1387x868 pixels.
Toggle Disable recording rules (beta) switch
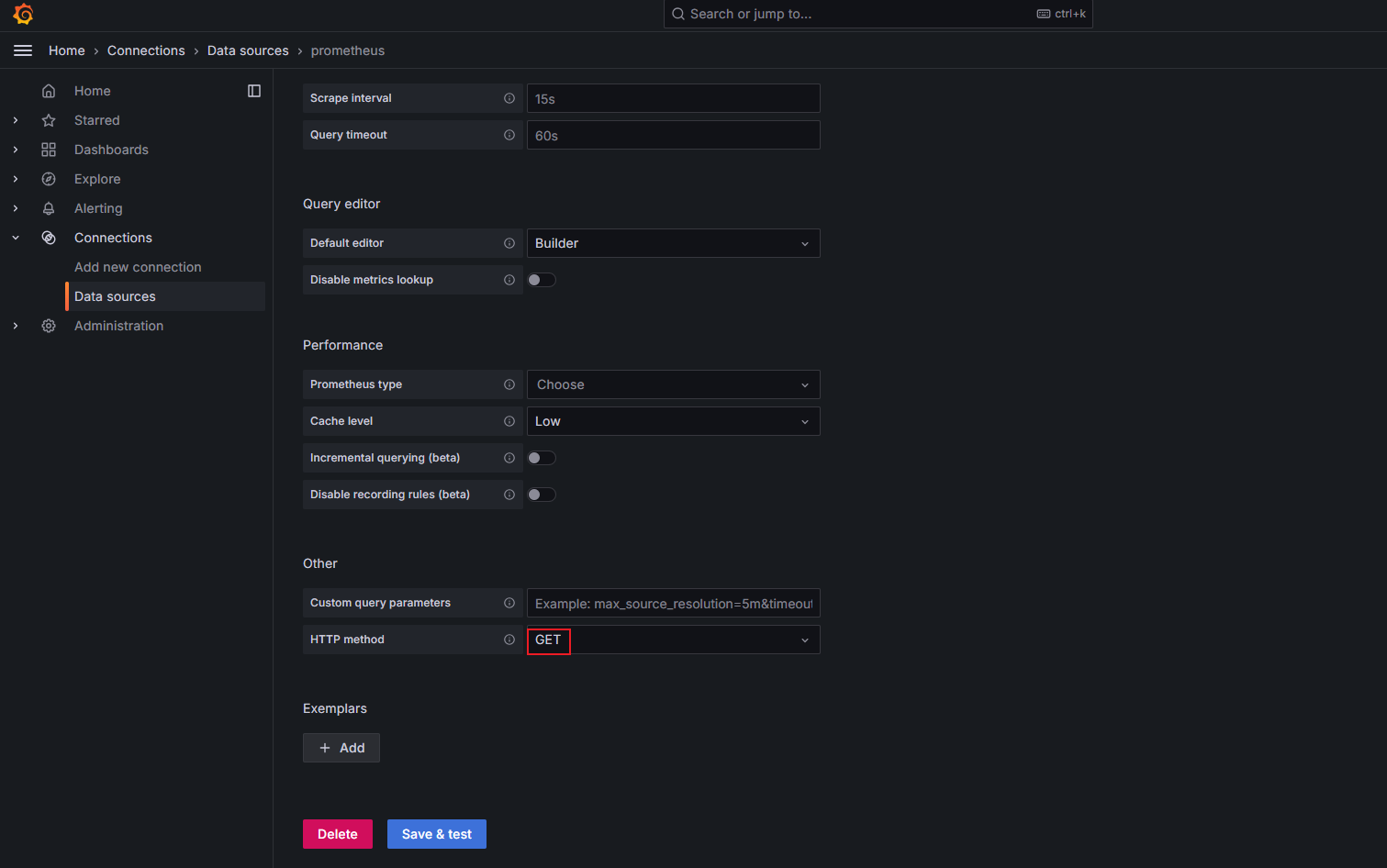pyautogui.click(x=542, y=495)
